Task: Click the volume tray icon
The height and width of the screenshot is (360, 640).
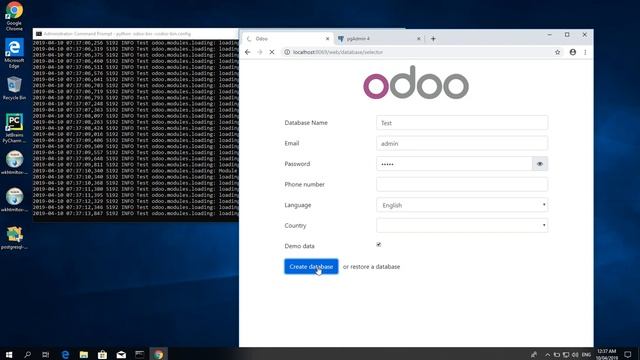Action: [575, 354]
